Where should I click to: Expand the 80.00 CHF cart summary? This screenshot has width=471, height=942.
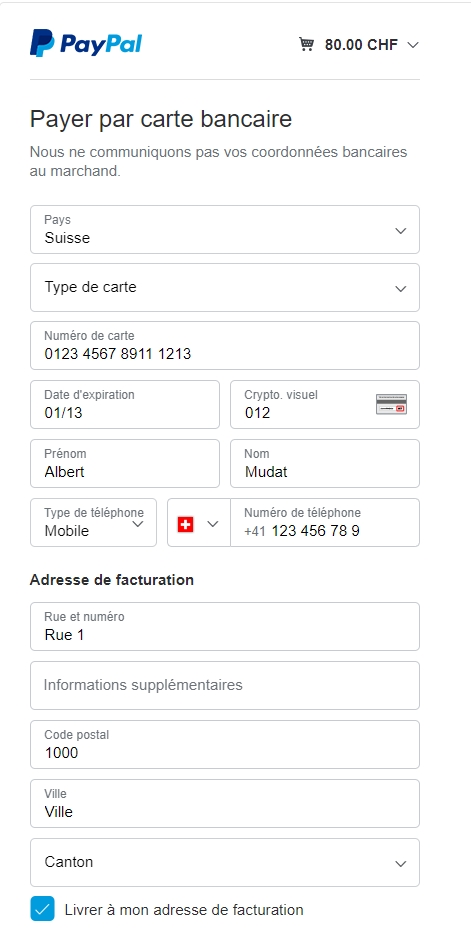(x=359, y=44)
